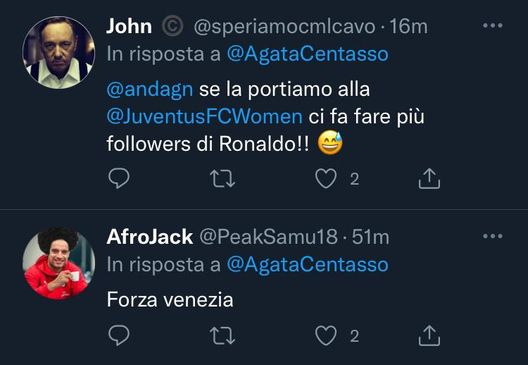Viewport: 528px width, 365px height.
Task: Retweet AfroJack's Forza venezia tweet
Action: pyautogui.click(x=222, y=336)
